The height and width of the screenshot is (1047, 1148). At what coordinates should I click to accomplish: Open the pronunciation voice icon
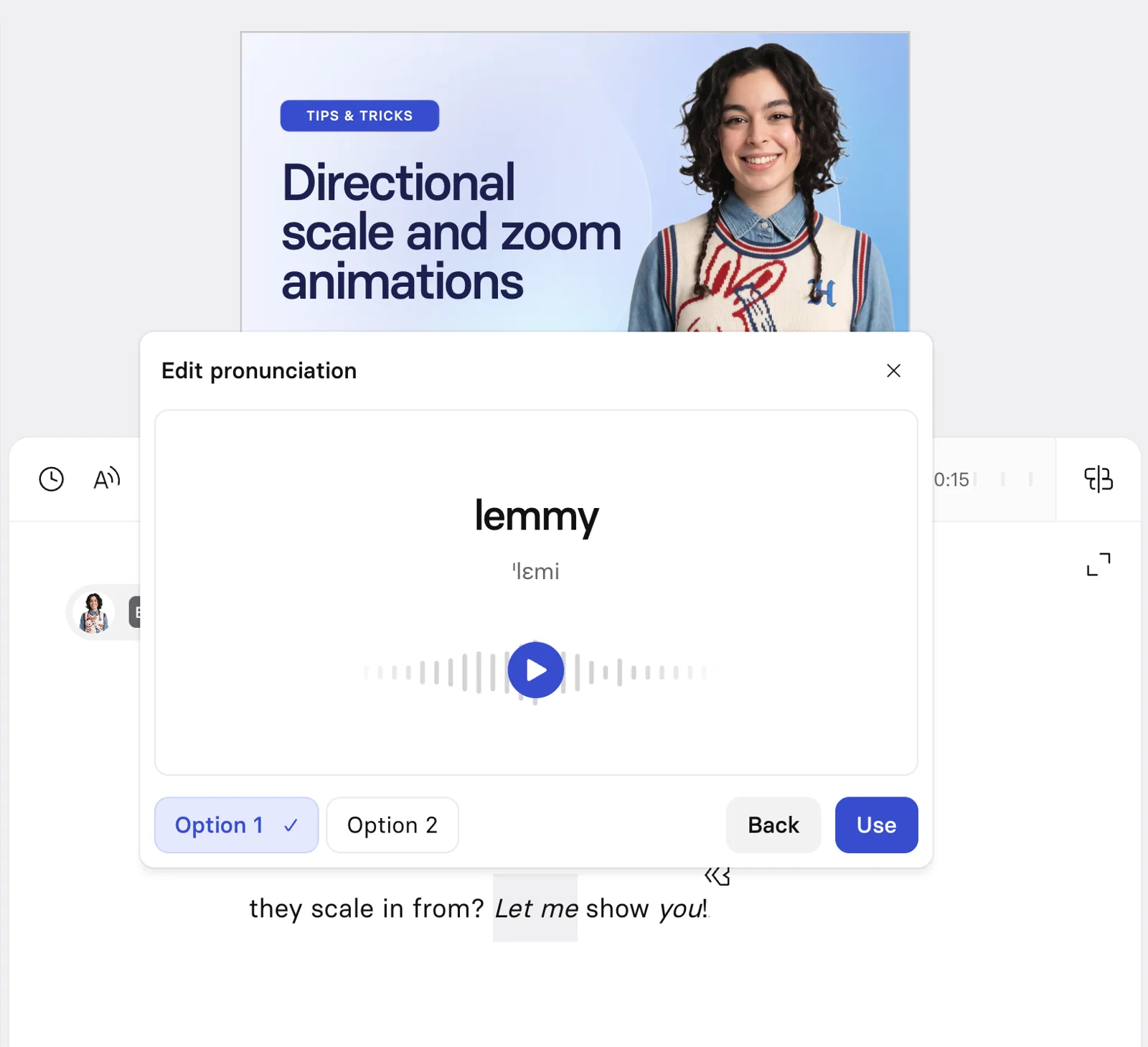click(107, 479)
